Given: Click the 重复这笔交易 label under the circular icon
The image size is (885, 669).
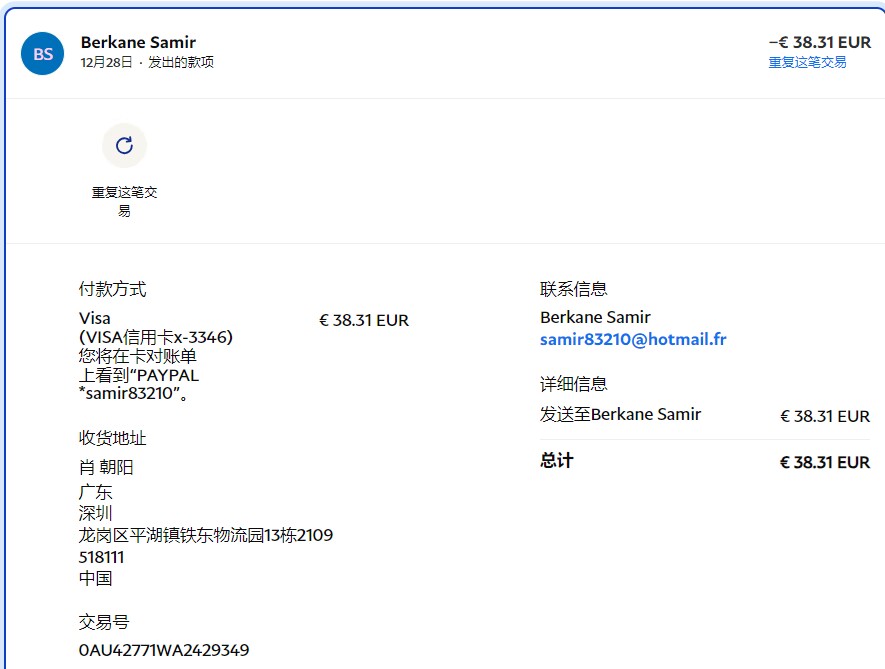Looking at the screenshot, I should (124, 201).
